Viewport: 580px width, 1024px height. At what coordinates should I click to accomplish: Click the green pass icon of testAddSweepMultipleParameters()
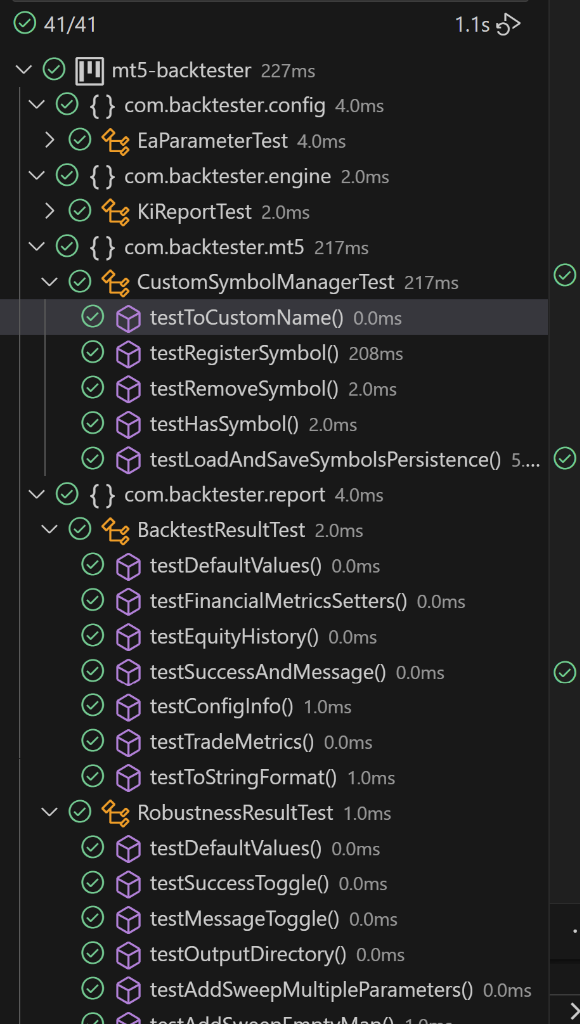pyautogui.click(x=93, y=989)
